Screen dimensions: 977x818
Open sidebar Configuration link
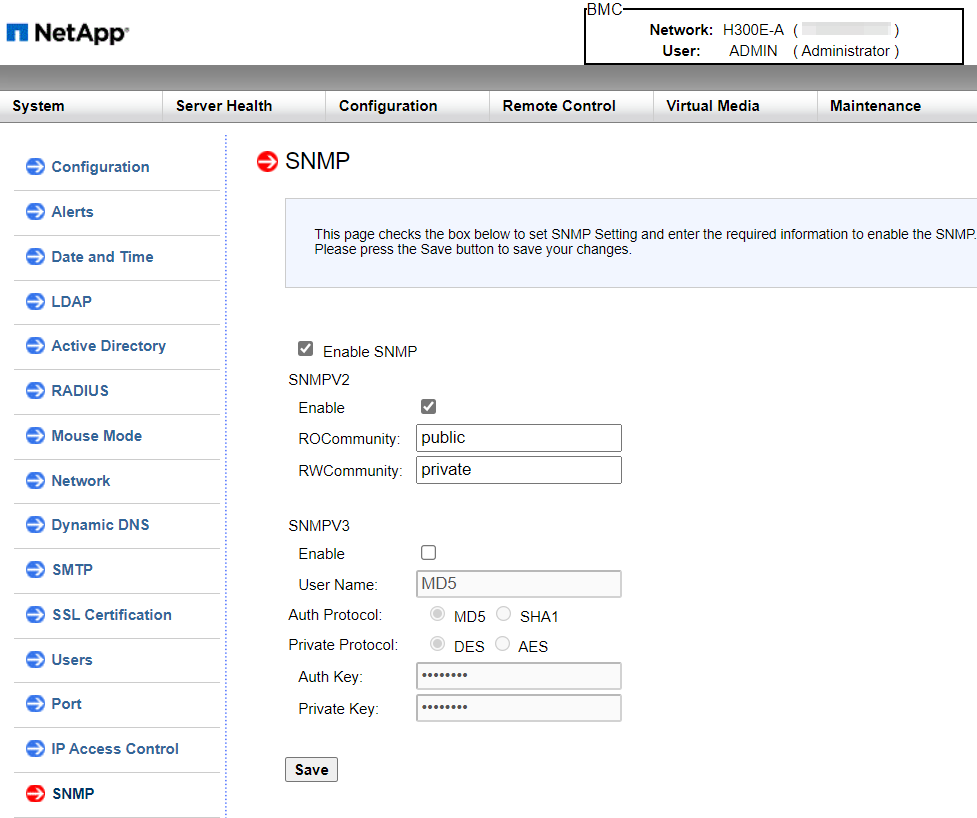(x=100, y=167)
